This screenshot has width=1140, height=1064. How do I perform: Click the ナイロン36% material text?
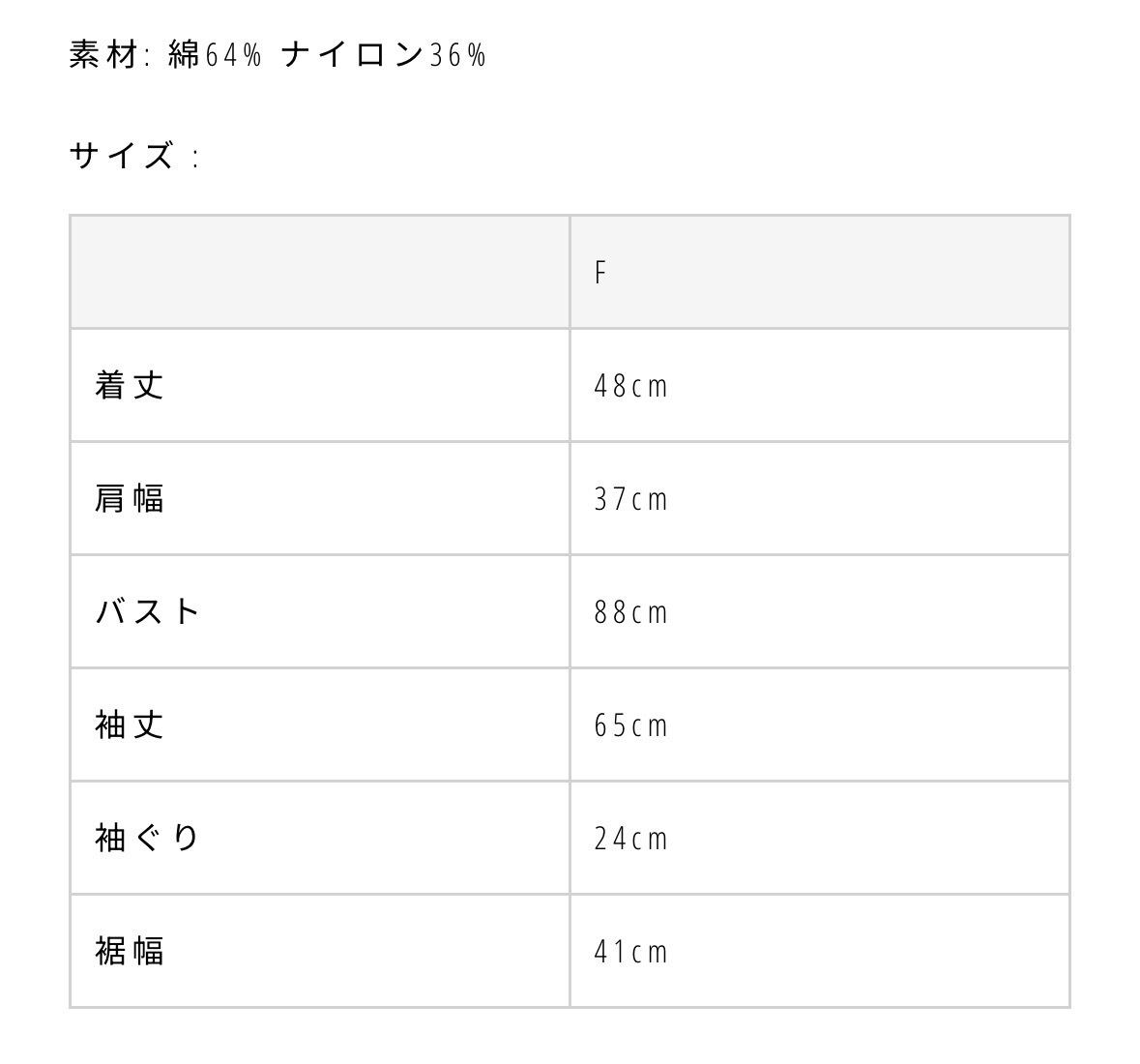(x=384, y=55)
